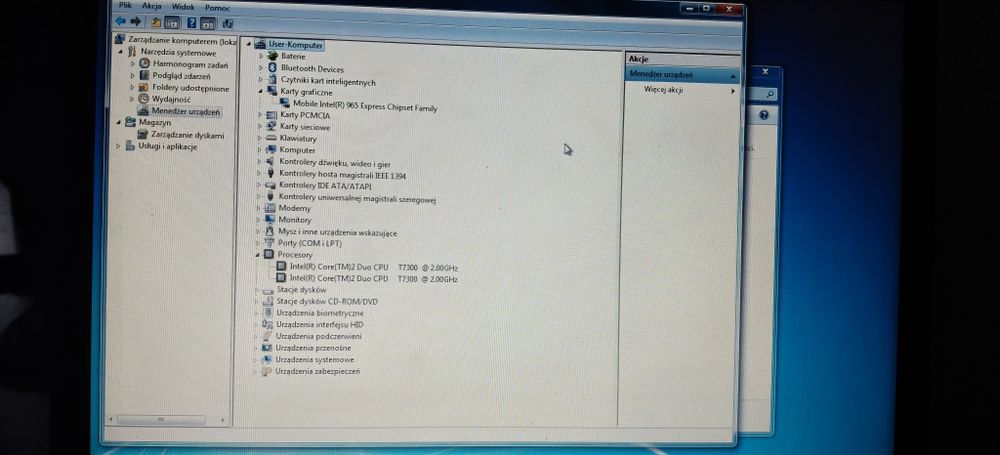The width and height of the screenshot is (1000, 455).
Task: Click the Harmonogram zadań clock icon
Action: (144, 64)
